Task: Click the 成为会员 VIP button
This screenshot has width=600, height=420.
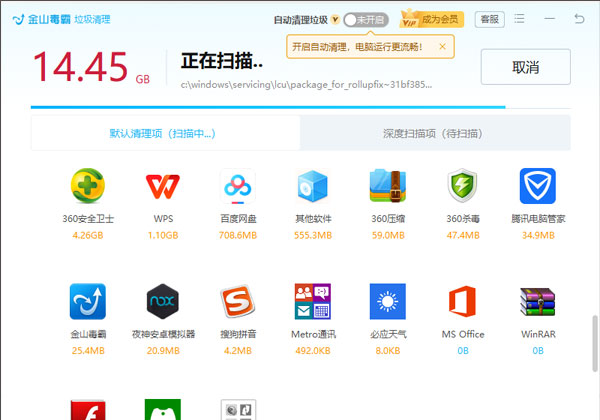Action: (x=432, y=19)
